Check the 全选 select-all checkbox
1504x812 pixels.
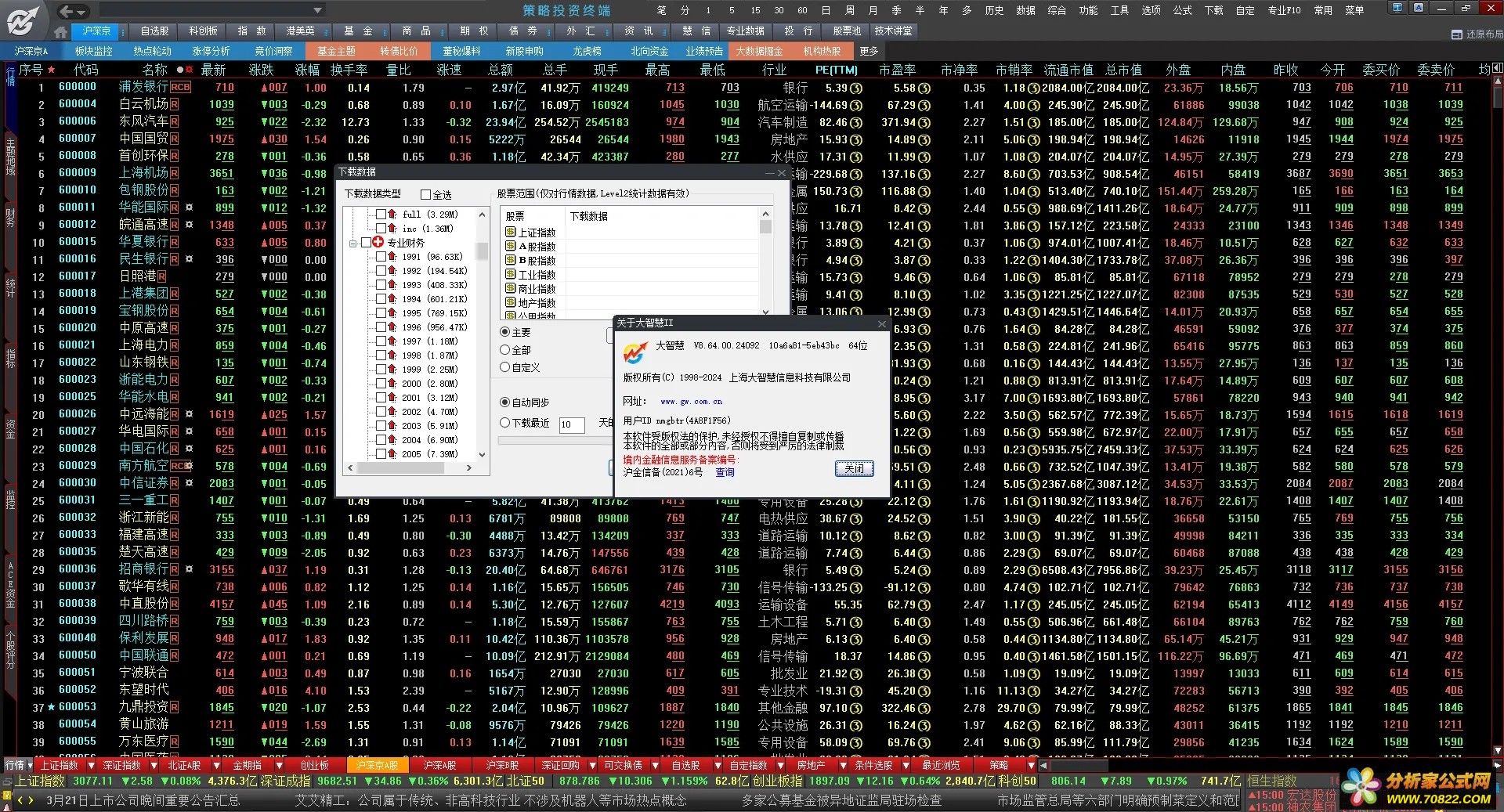[x=426, y=195]
